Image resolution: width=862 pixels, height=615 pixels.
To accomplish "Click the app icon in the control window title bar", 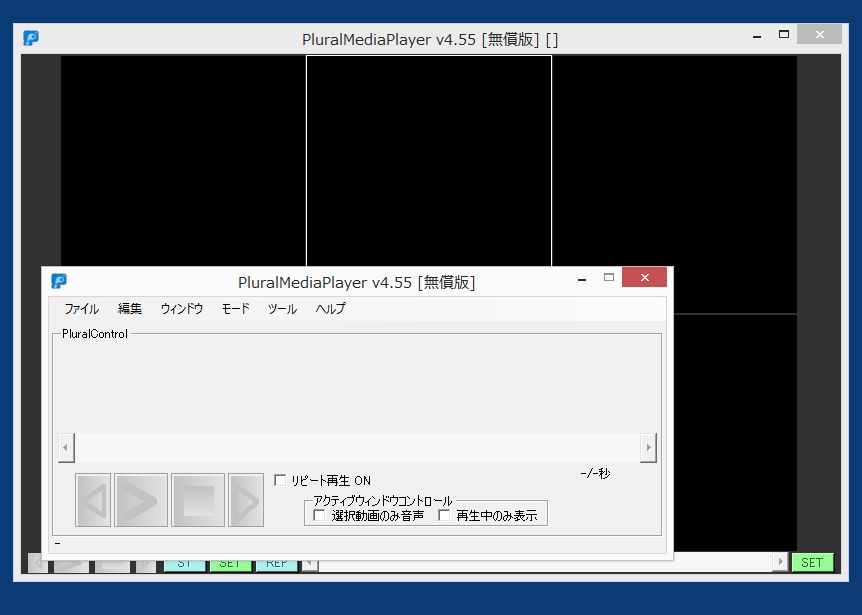I will [x=59, y=281].
